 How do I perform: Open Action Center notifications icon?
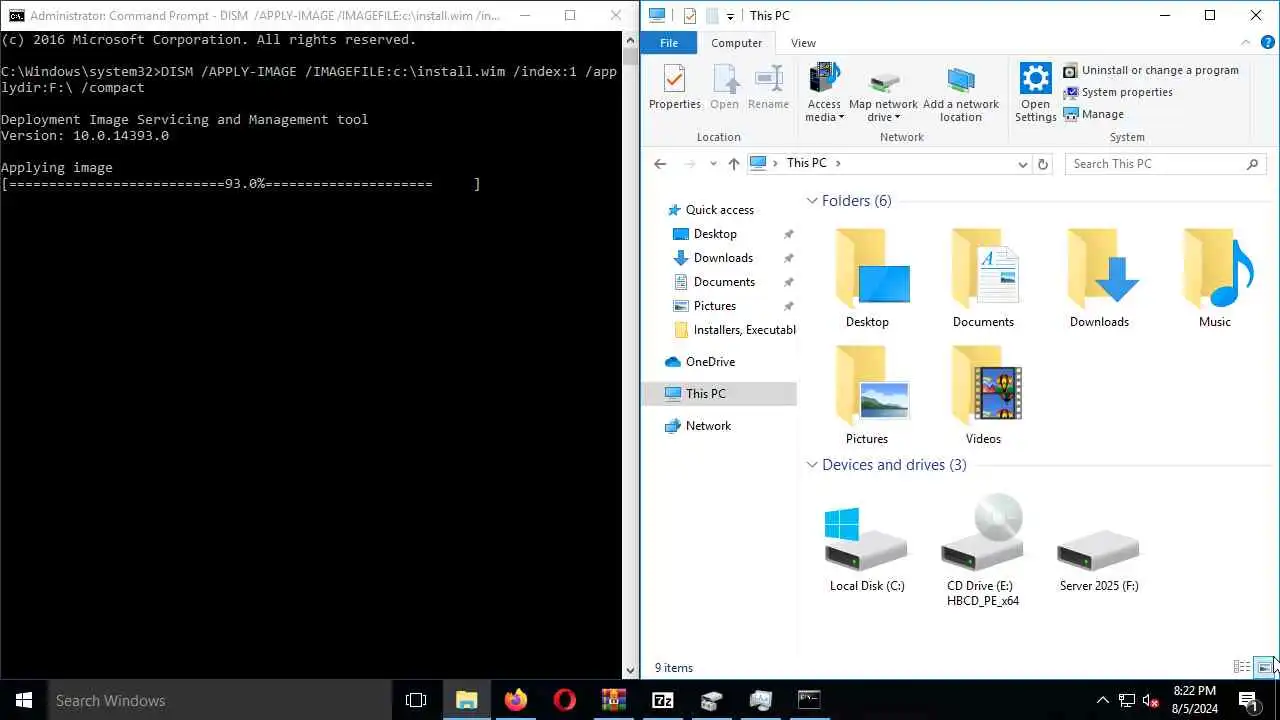click(1247, 700)
